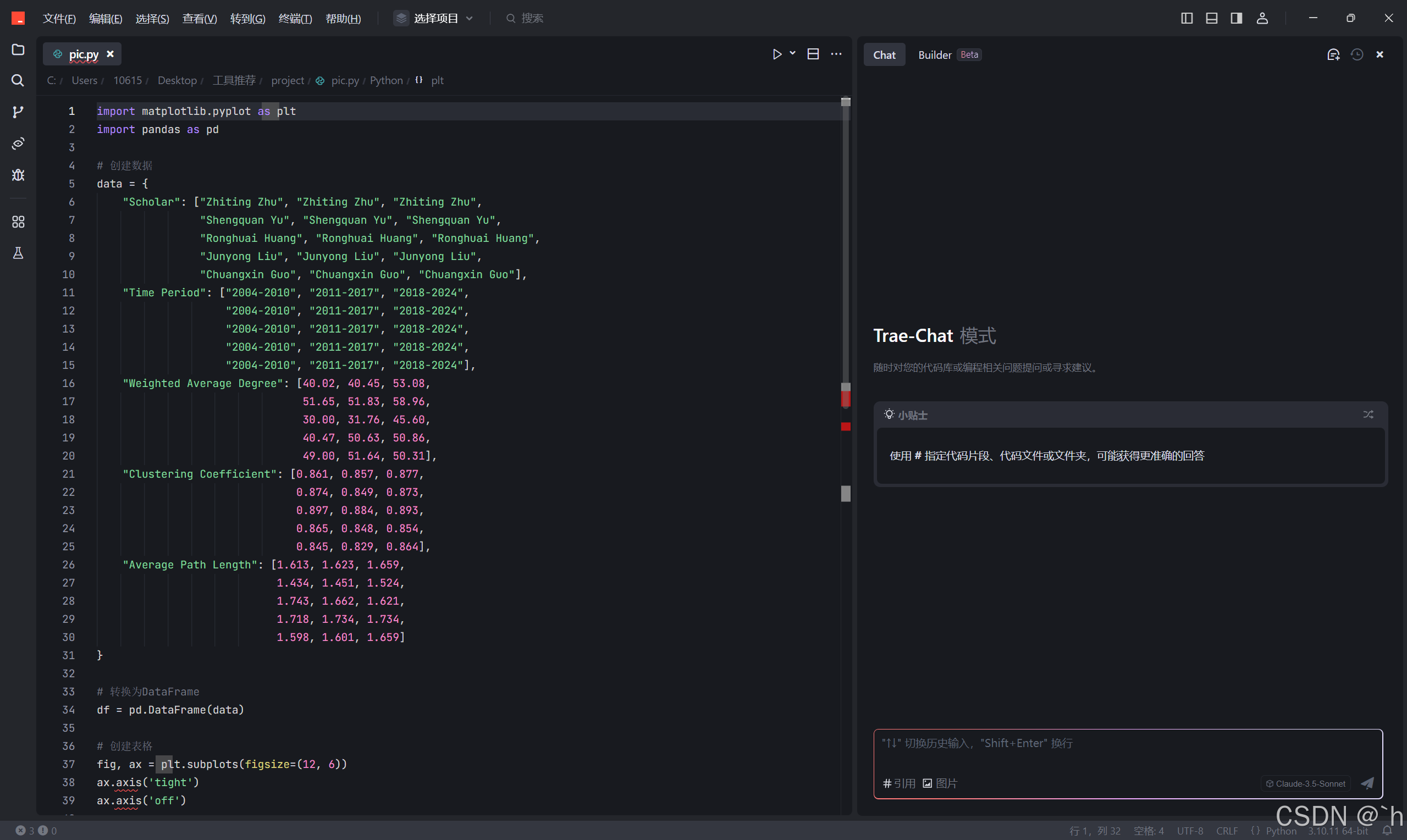This screenshot has height=840, width=1407.
Task: Open the 选择项目 project dropdown
Action: [x=434, y=18]
